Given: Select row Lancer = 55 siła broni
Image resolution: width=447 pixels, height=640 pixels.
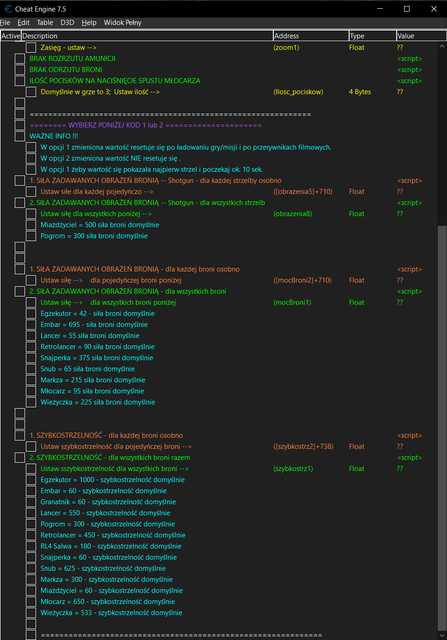Looking at the screenshot, I should tap(90, 336).
